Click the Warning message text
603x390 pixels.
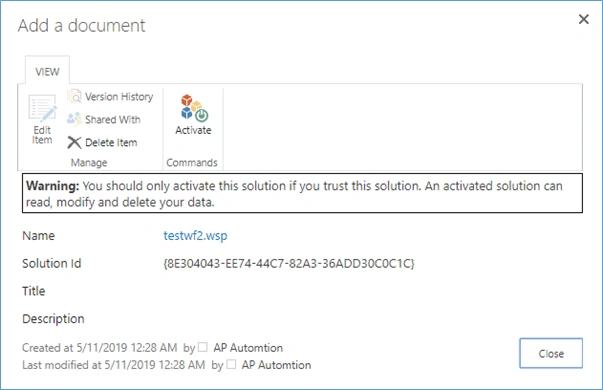tap(302, 193)
